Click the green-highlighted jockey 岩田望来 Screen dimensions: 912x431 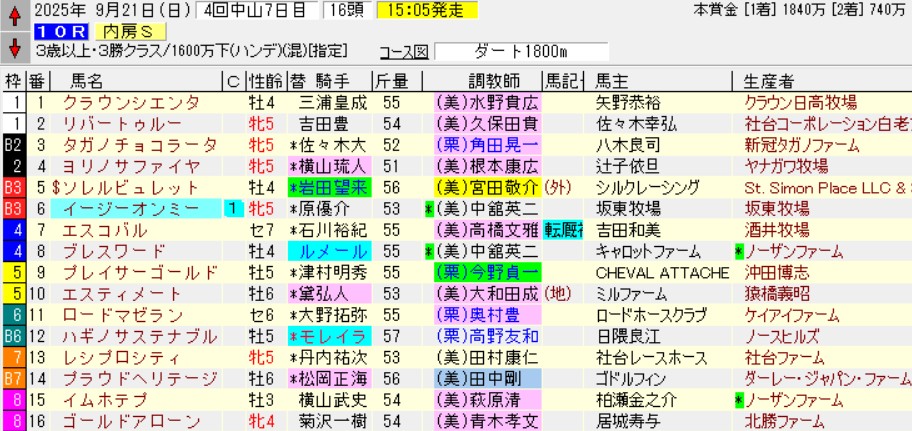(328, 187)
